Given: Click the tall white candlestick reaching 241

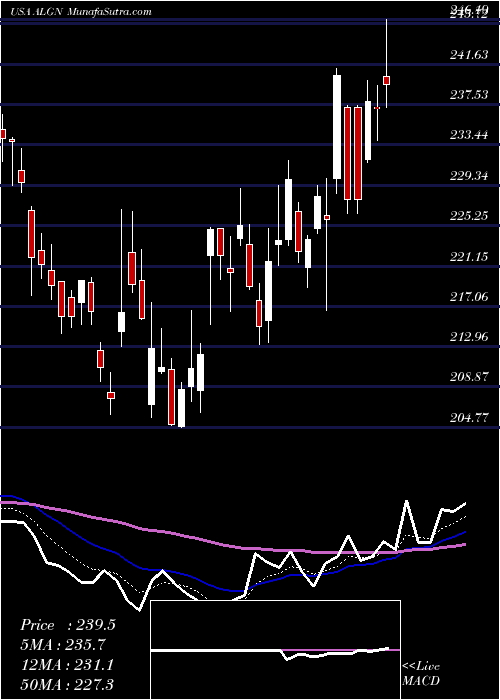Looking at the screenshot, I should click(337, 127).
